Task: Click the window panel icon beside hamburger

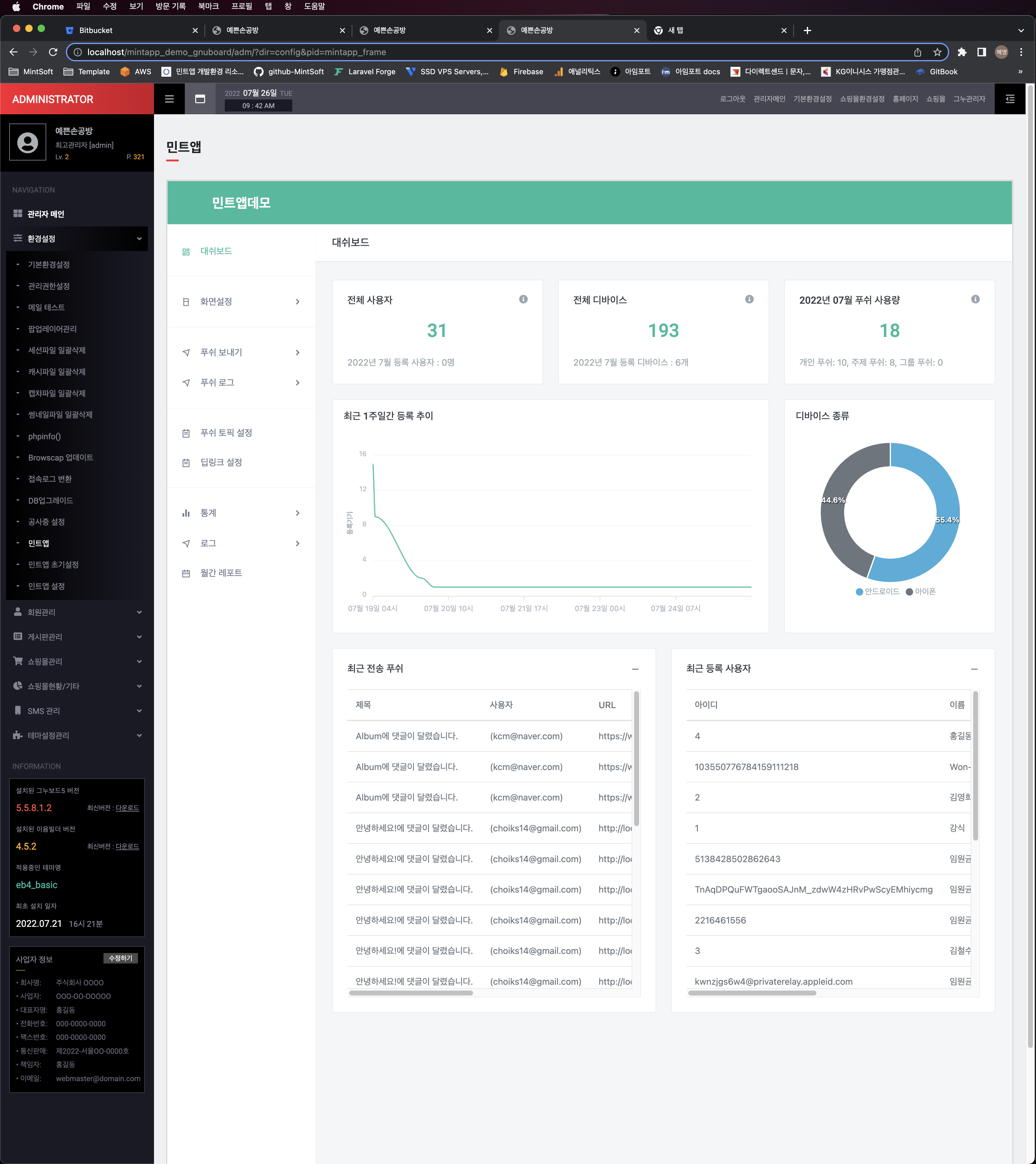Action: (x=200, y=99)
